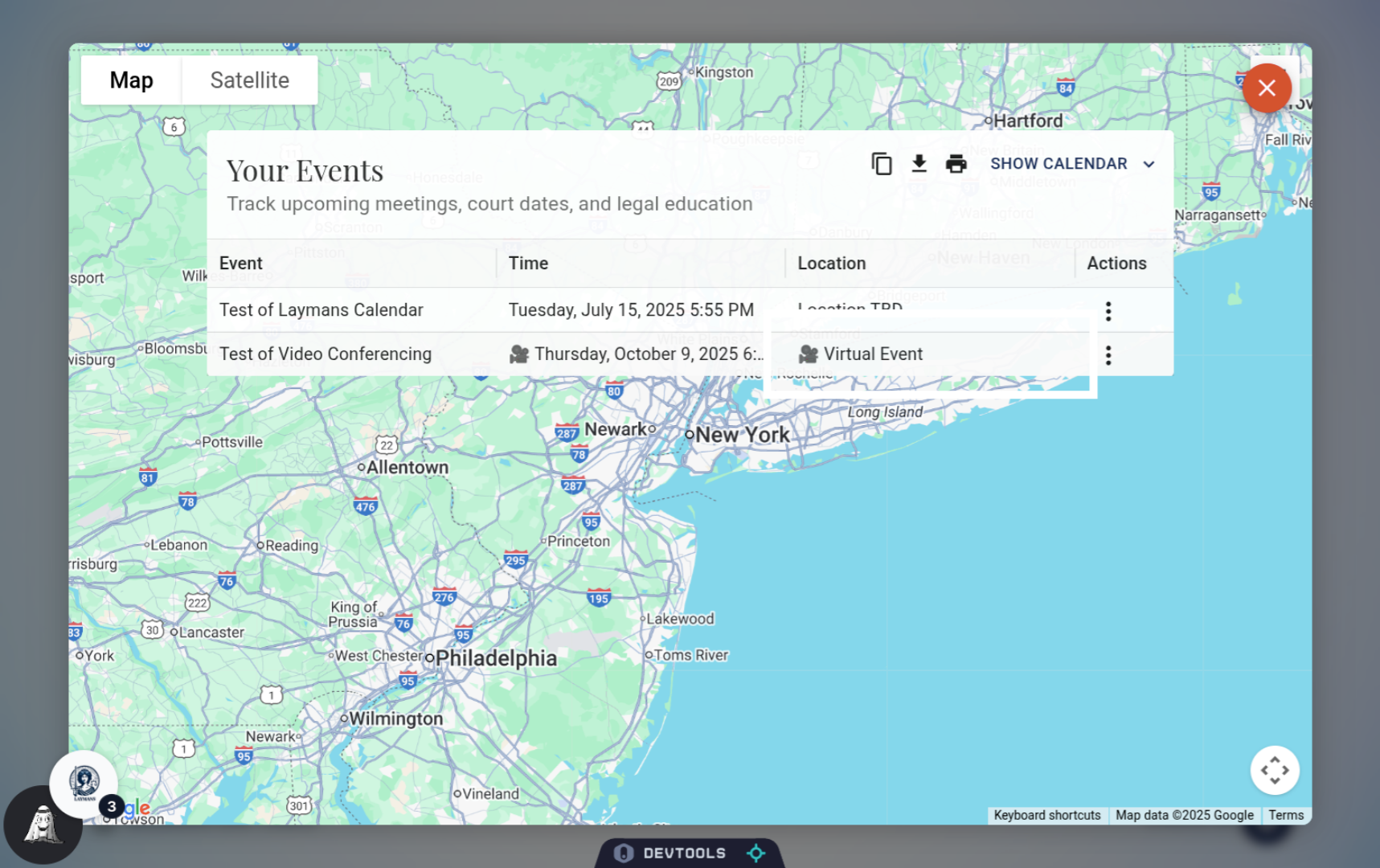Expand the Show Calendar chevron
The width and height of the screenshot is (1380, 868).
coord(1149,163)
